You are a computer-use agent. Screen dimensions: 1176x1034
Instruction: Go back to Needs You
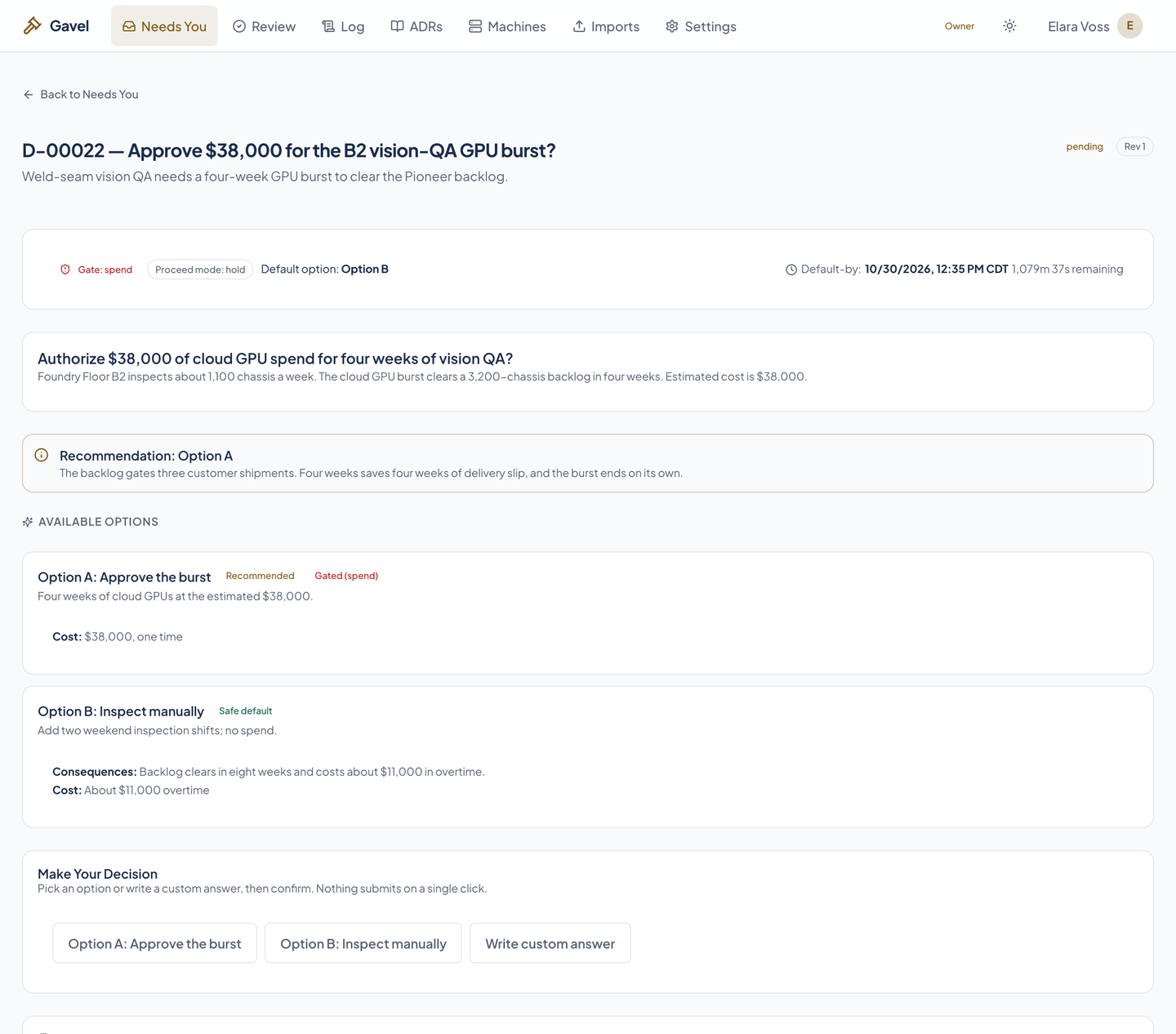click(81, 95)
